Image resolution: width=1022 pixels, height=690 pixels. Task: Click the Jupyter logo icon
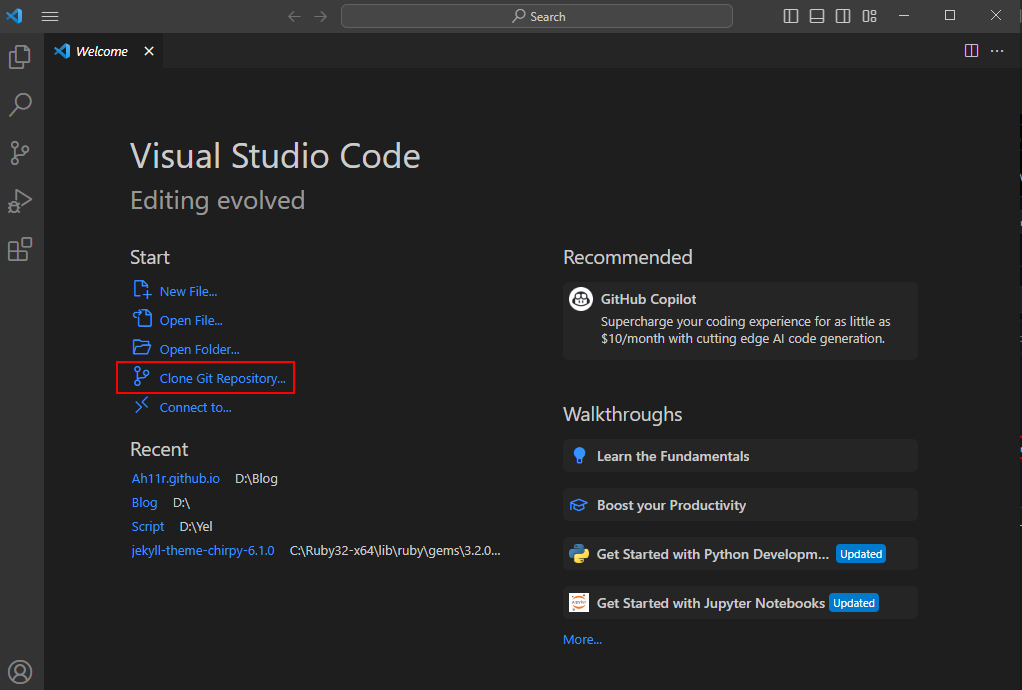coord(579,603)
